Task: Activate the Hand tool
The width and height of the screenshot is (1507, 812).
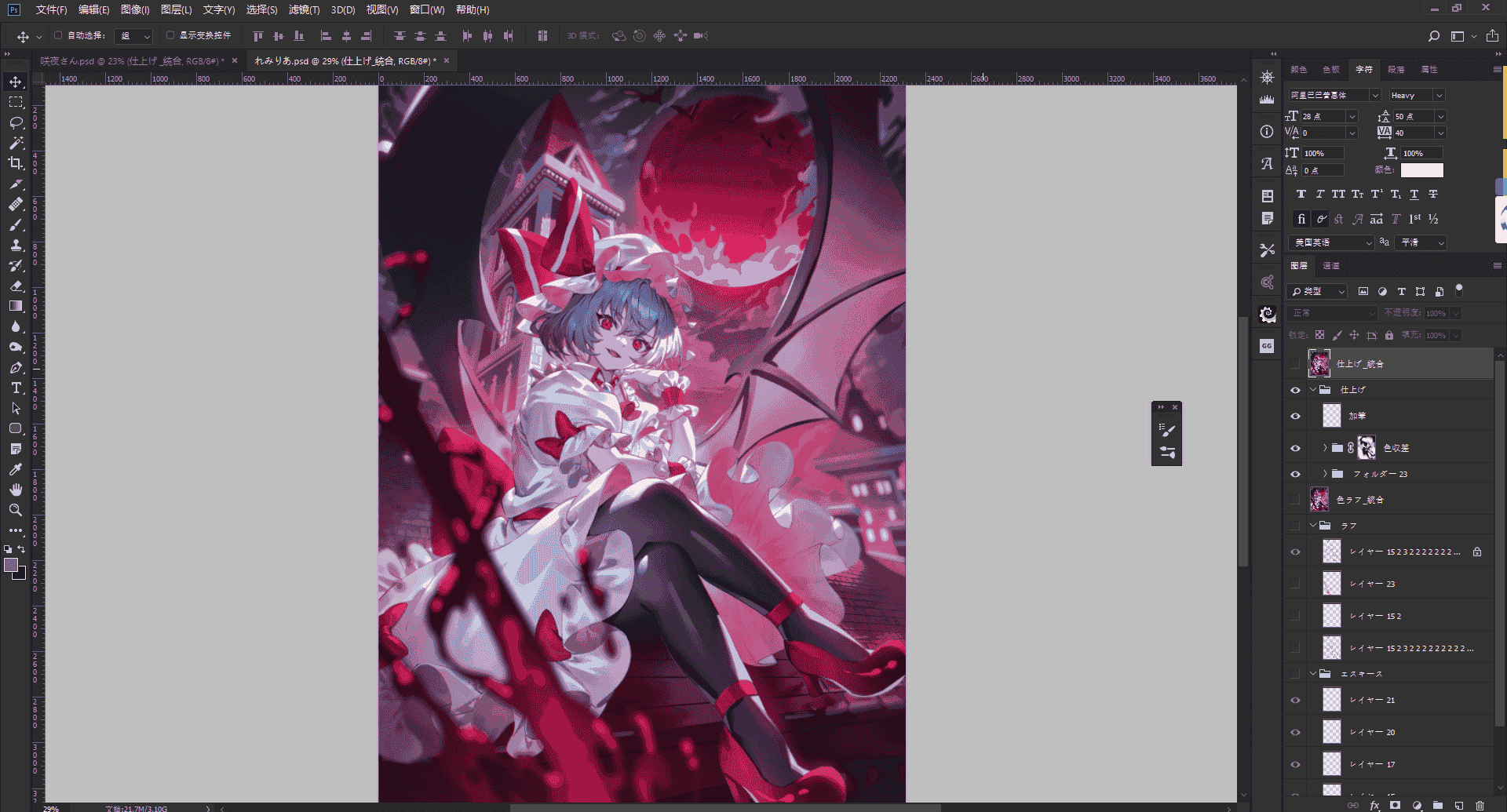Action: click(16, 490)
